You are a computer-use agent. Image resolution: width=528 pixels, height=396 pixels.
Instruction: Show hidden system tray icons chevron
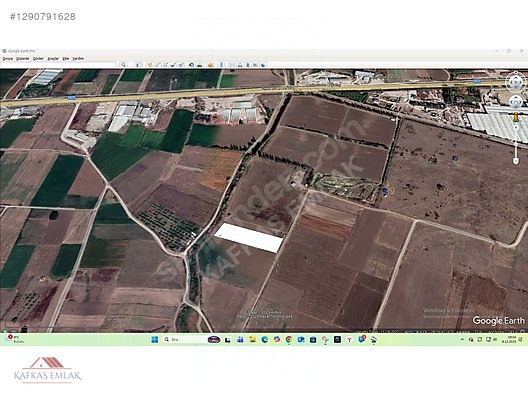(x=462, y=340)
